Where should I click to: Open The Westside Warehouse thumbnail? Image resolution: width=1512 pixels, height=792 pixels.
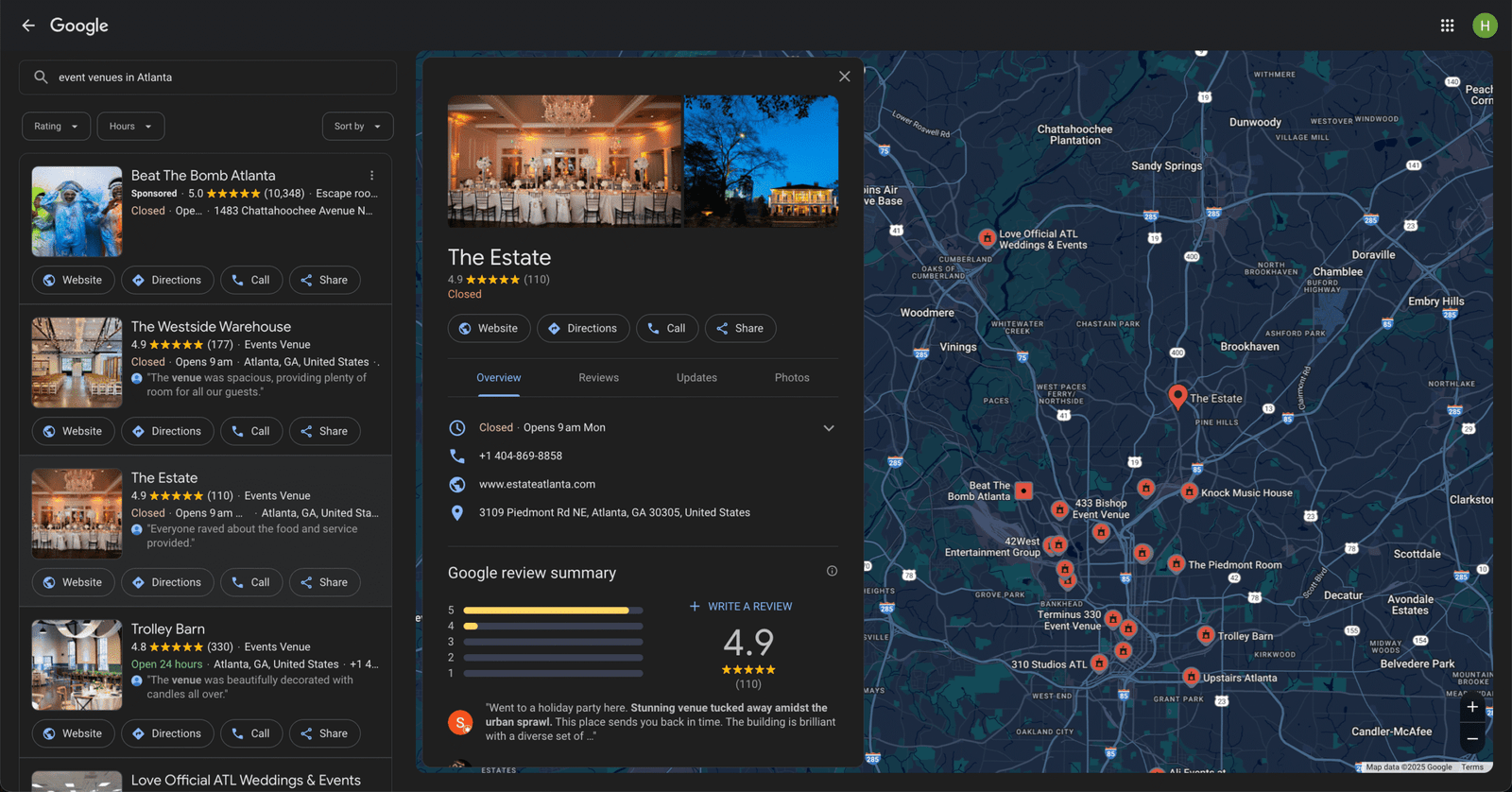77,363
